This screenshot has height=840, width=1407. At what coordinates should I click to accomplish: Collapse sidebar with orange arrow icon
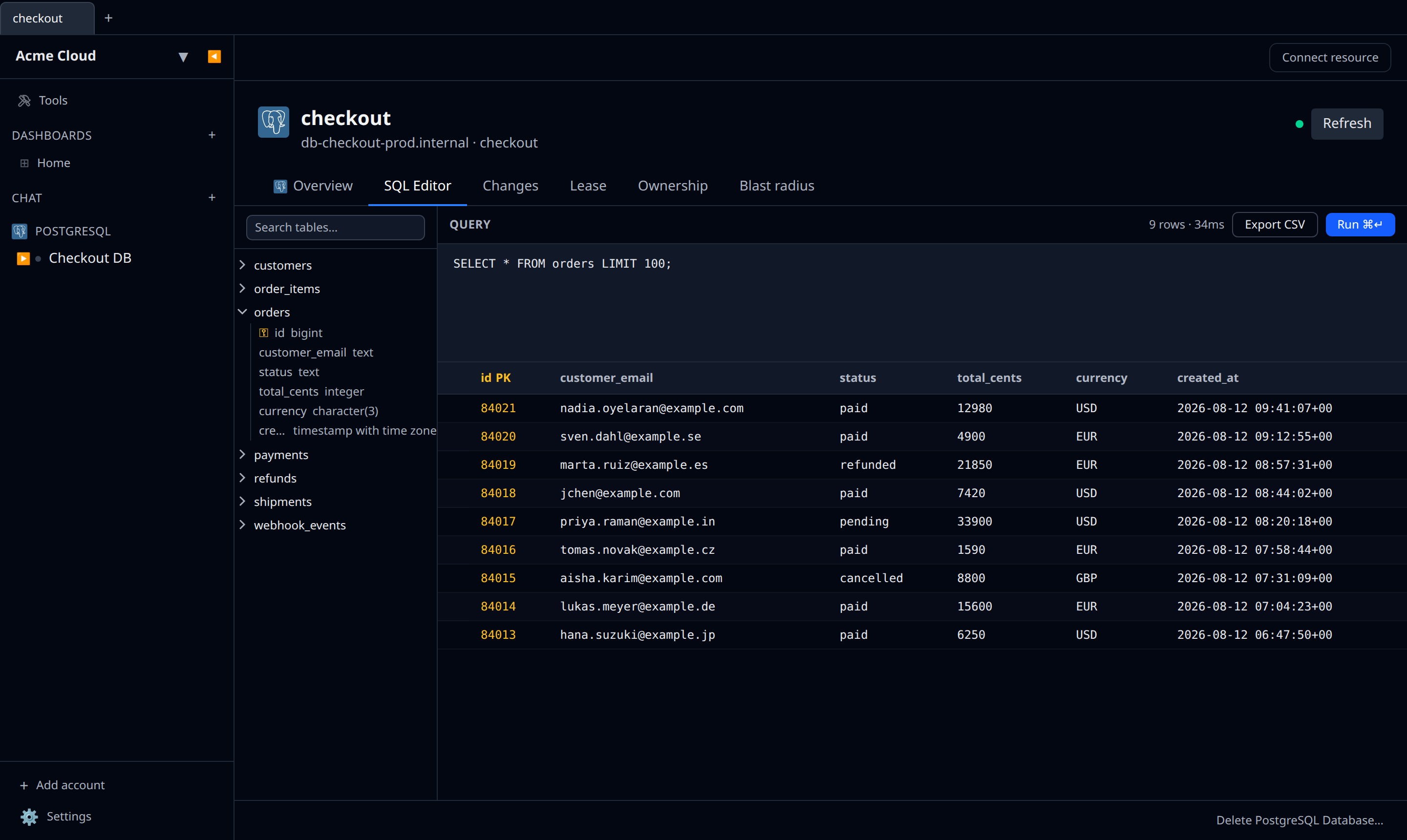pos(214,56)
